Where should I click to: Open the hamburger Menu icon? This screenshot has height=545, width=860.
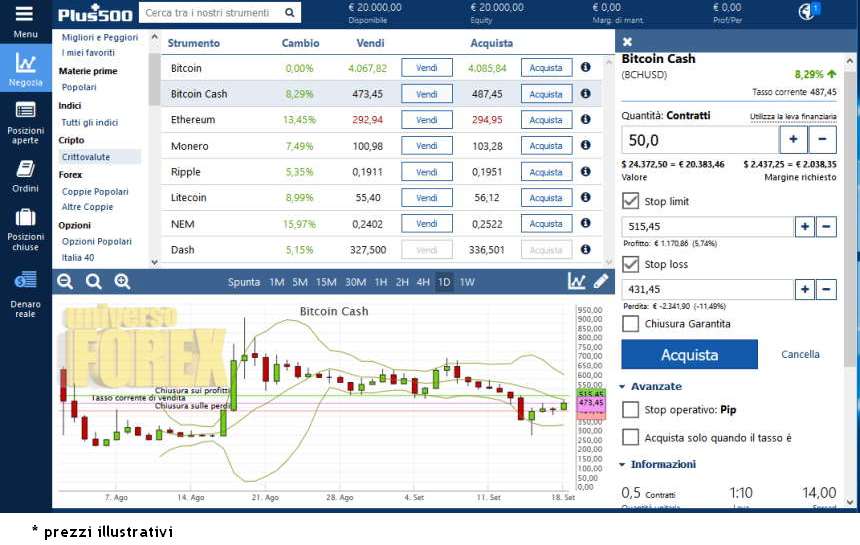click(25, 15)
